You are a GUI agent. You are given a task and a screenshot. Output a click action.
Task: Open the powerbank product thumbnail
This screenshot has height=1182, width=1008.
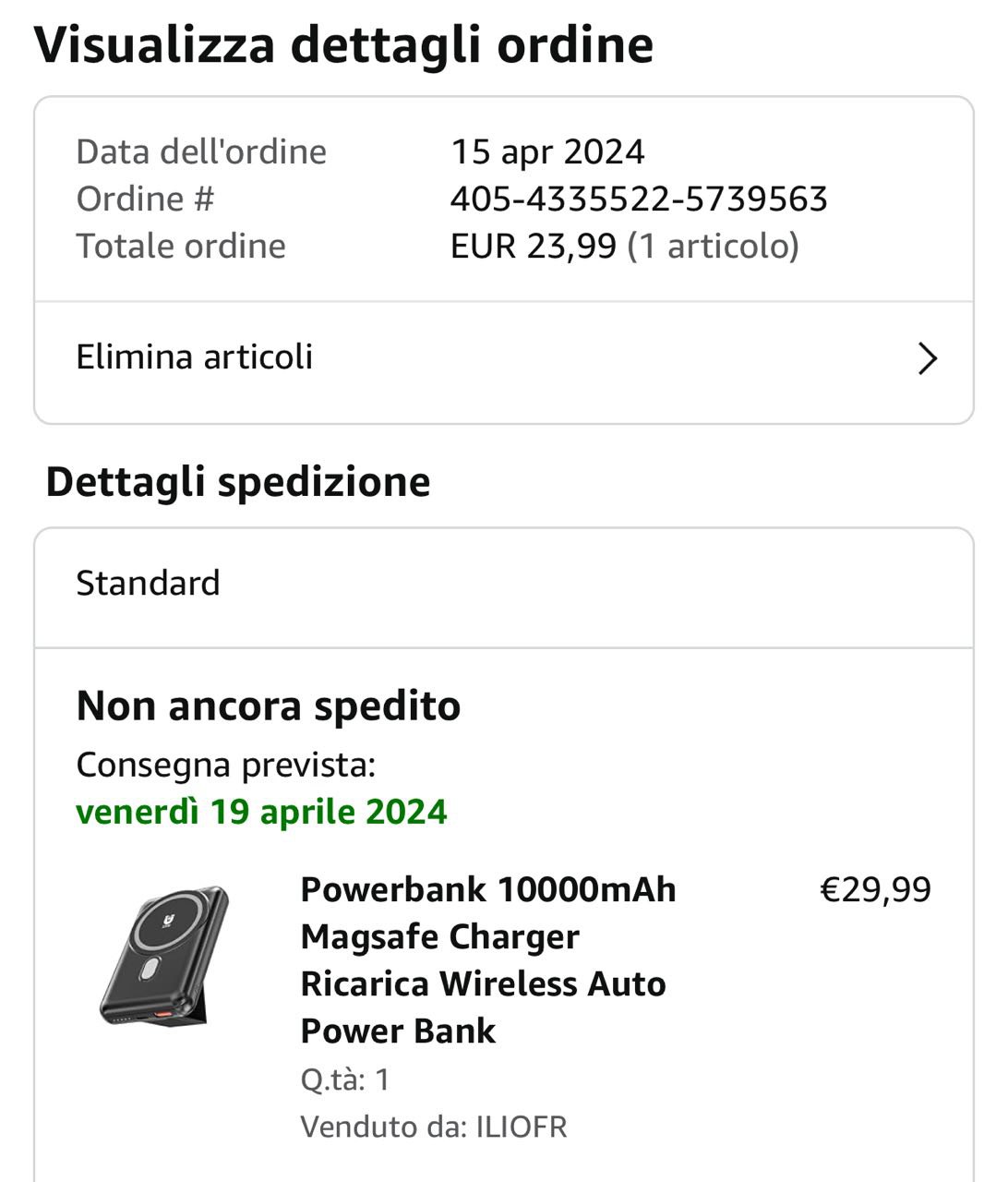point(164,956)
